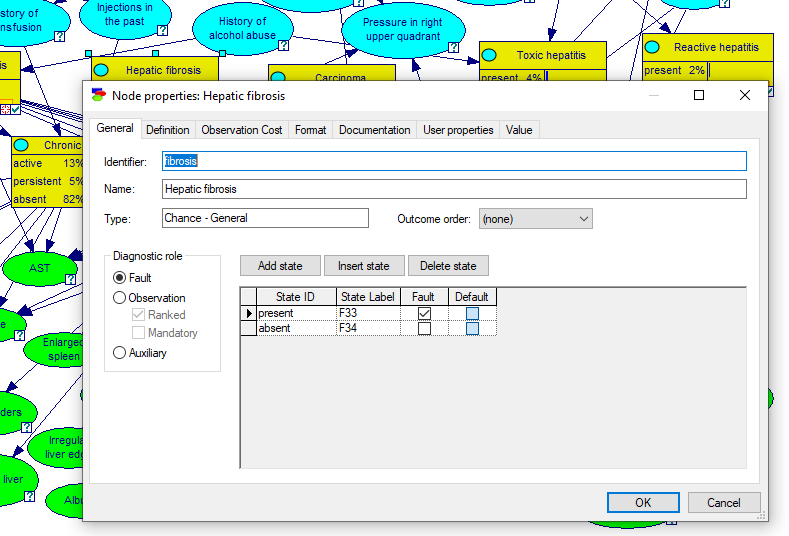Click the Enlarged spleen node
Image resolution: width=789 pixels, height=536 pixels.
[x=54, y=349]
